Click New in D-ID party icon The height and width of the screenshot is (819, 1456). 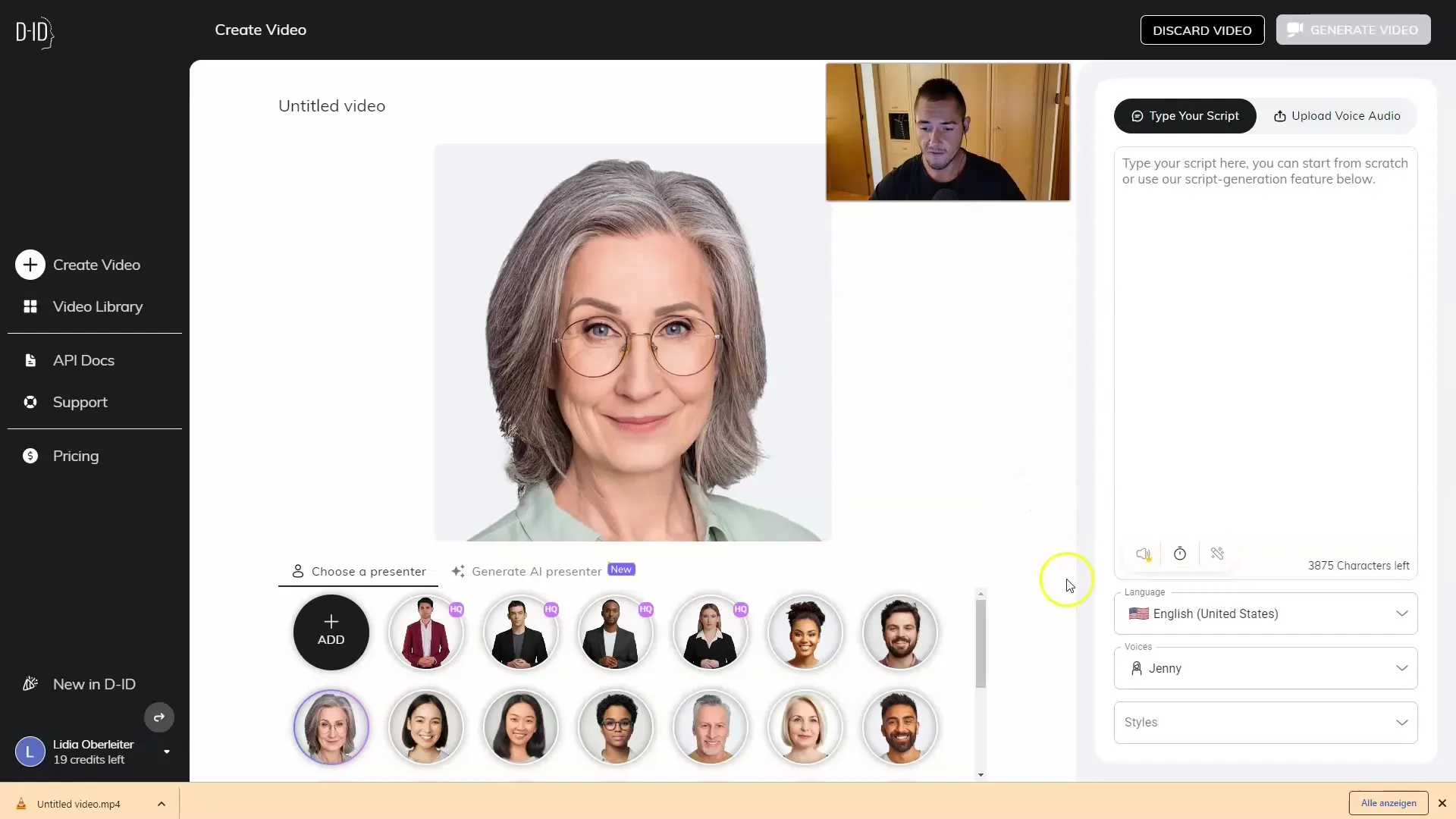(x=30, y=684)
